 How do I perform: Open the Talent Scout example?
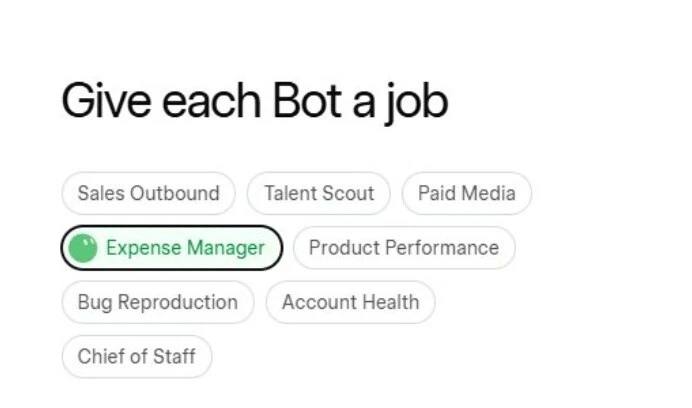pyautogui.click(x=319, y=193)
